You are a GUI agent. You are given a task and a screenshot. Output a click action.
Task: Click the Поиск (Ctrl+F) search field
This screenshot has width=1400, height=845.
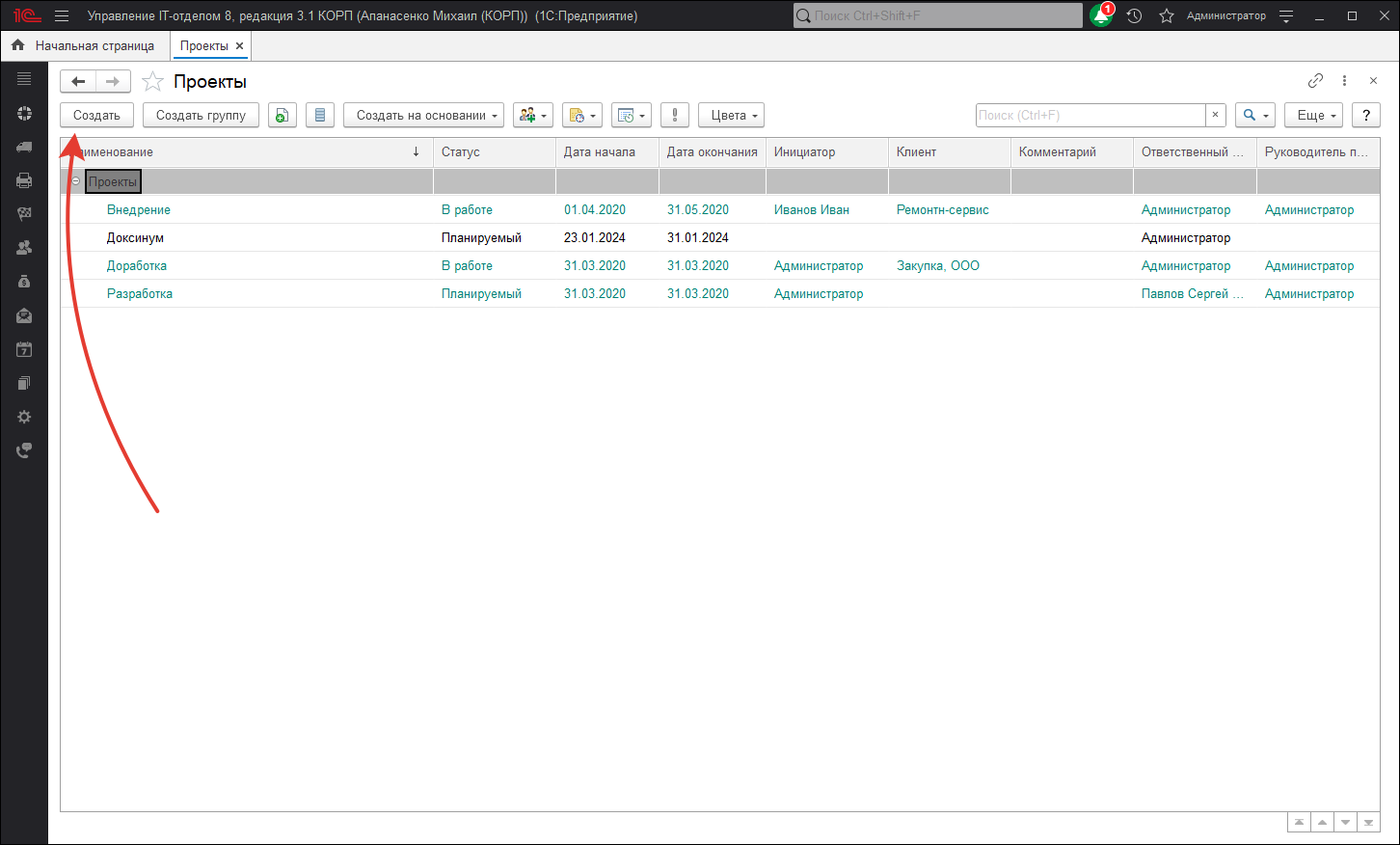click(x=1090, y=116)
